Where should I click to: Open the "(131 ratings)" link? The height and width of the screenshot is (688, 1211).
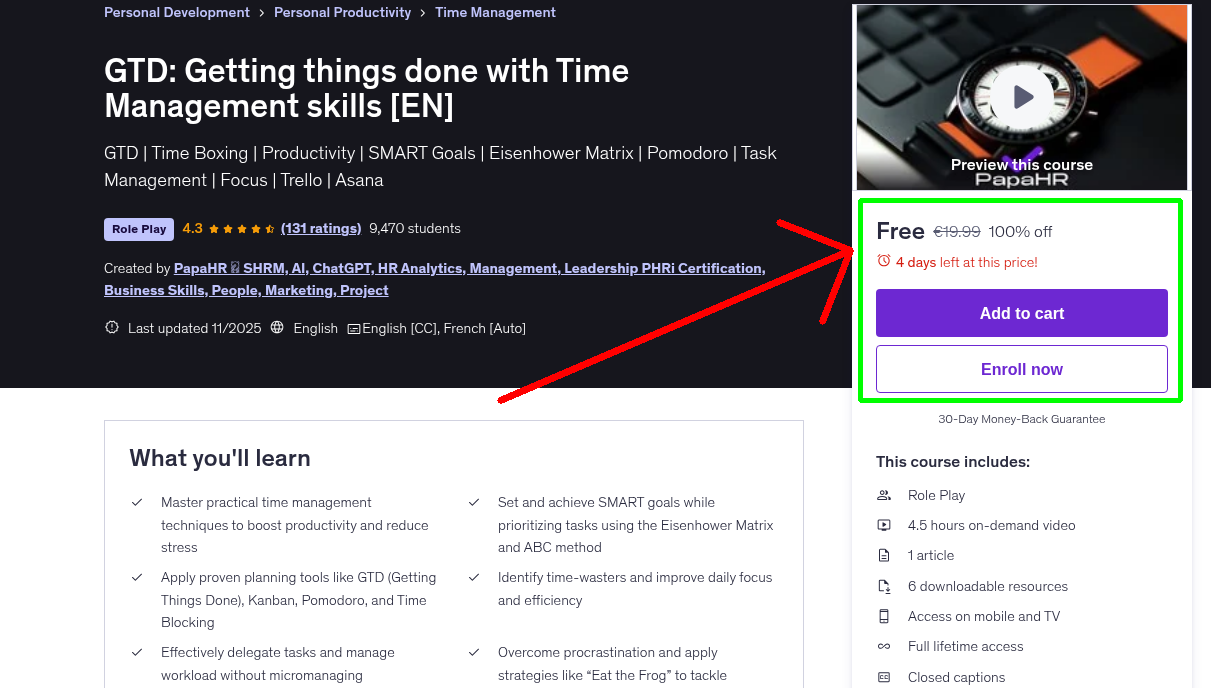click(321, 228)
